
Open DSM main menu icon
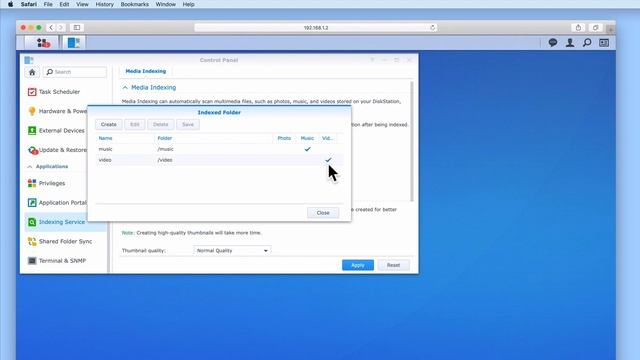click(43, 42)
